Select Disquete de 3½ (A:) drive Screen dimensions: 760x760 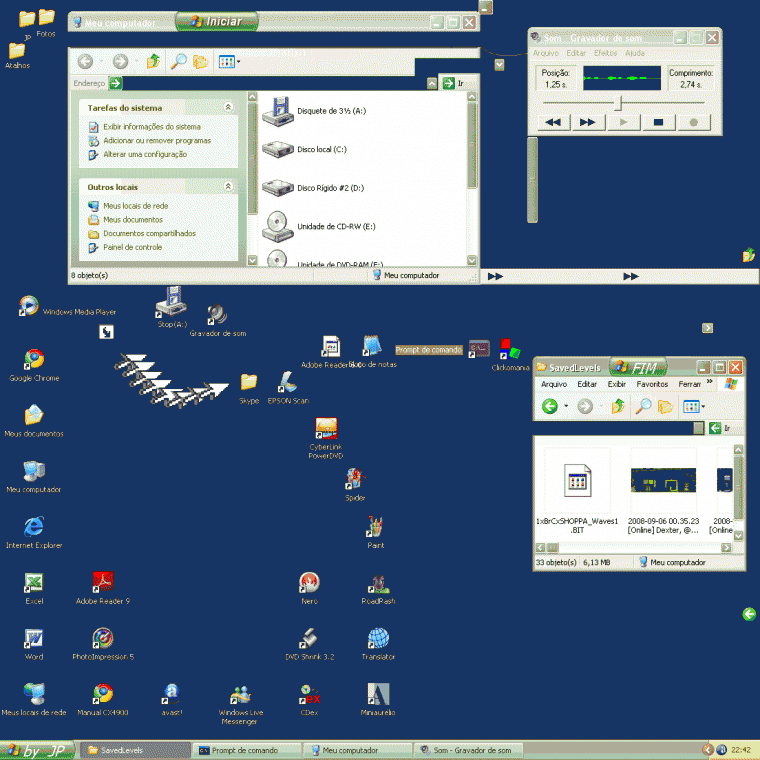[314, 111]
